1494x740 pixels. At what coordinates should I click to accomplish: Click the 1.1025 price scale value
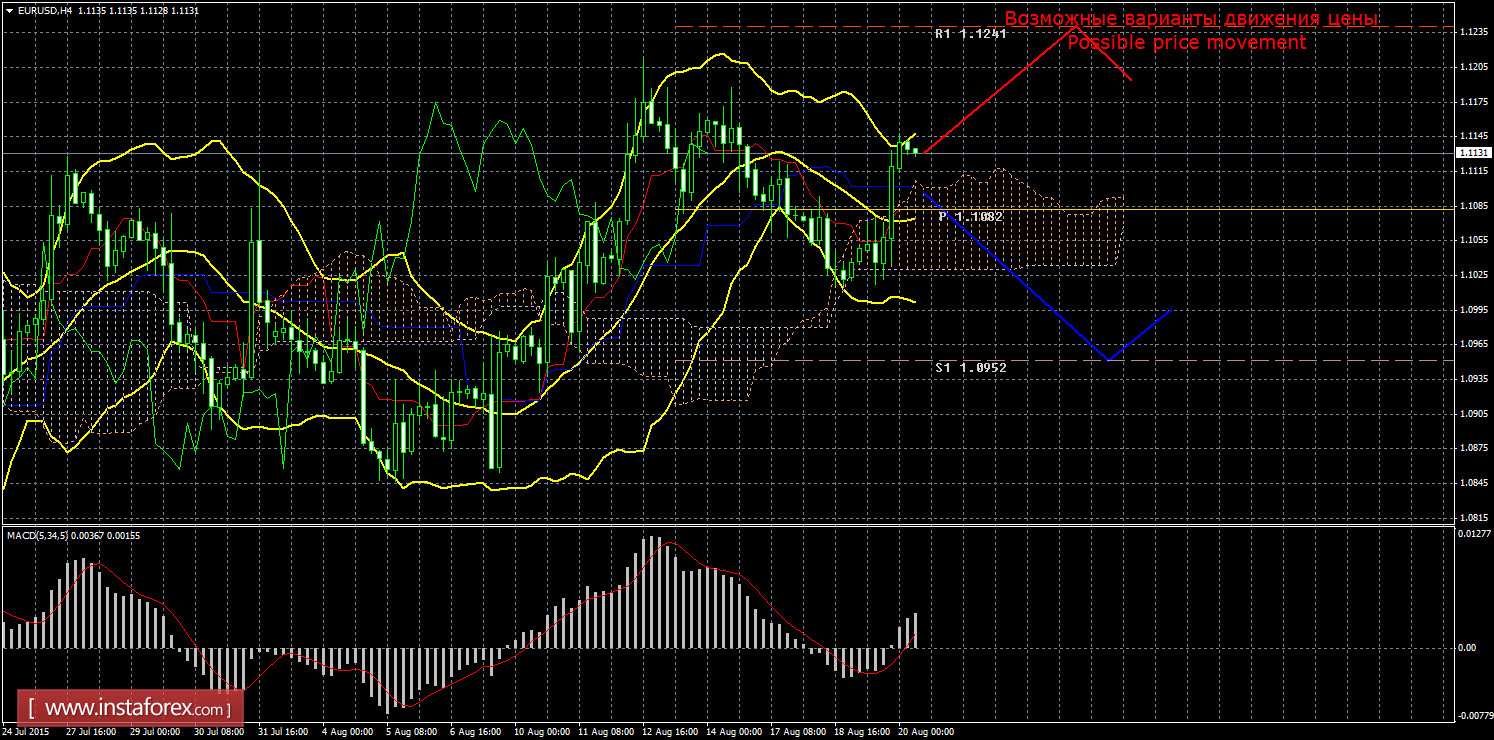[1472, 275]
